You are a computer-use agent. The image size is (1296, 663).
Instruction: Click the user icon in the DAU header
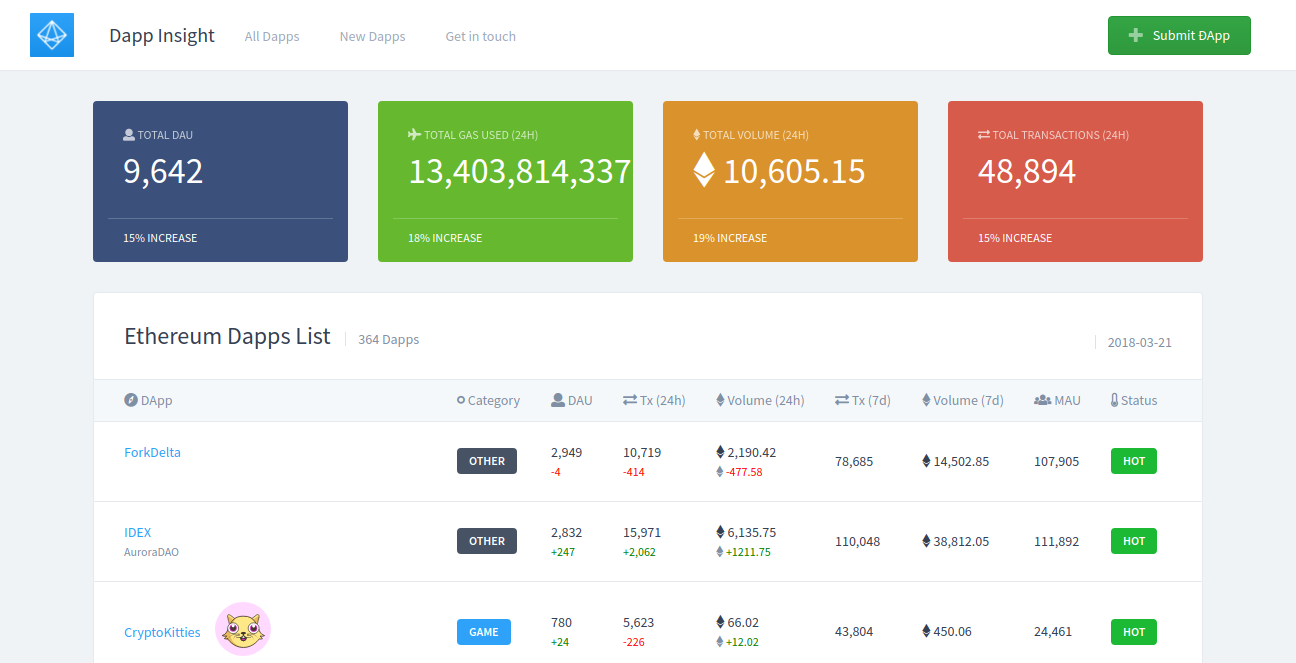tap(558, 400)
